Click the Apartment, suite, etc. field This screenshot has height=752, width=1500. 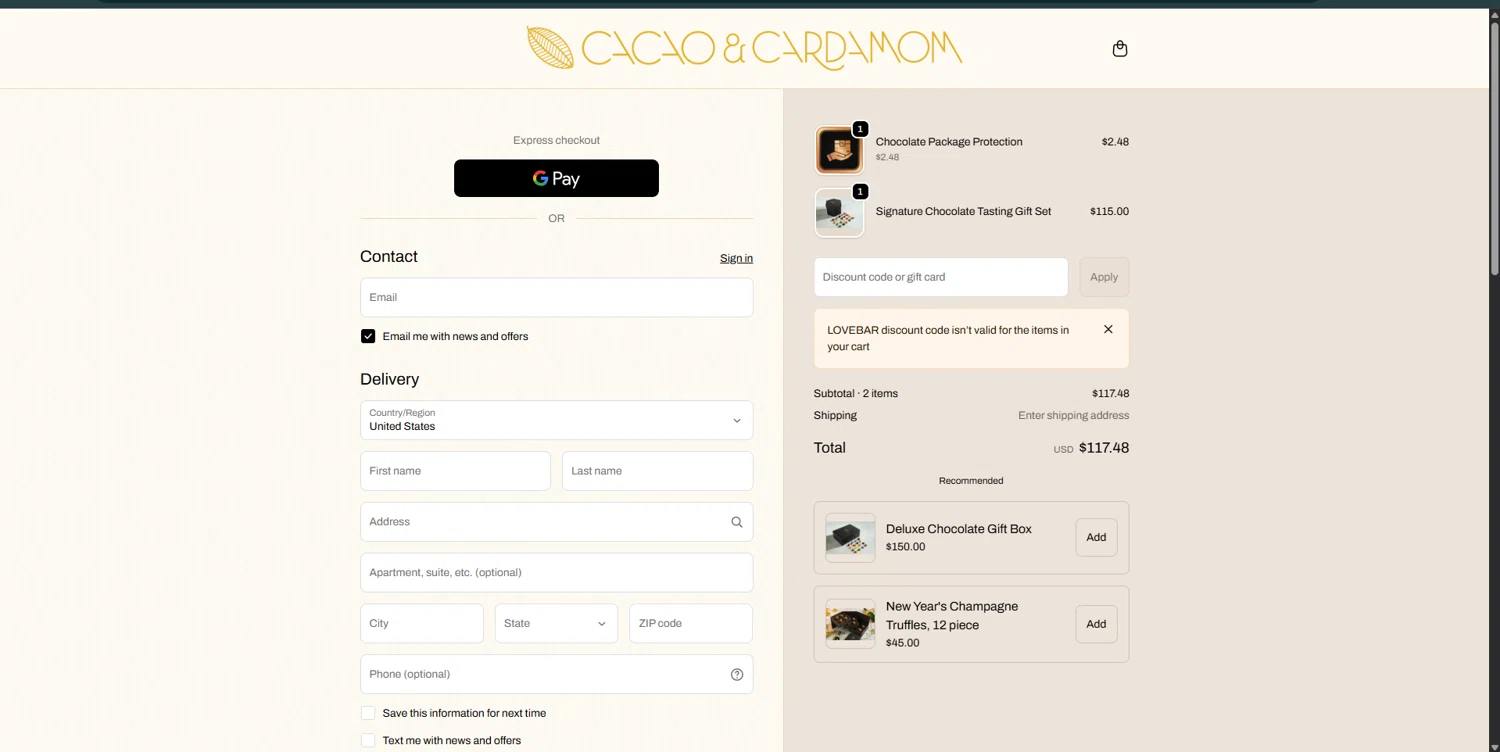tap(556, 573)
